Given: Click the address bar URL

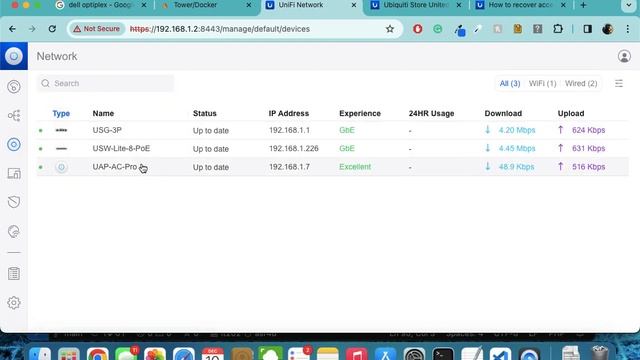Looking at the screenshot, I should coord(220,29).
